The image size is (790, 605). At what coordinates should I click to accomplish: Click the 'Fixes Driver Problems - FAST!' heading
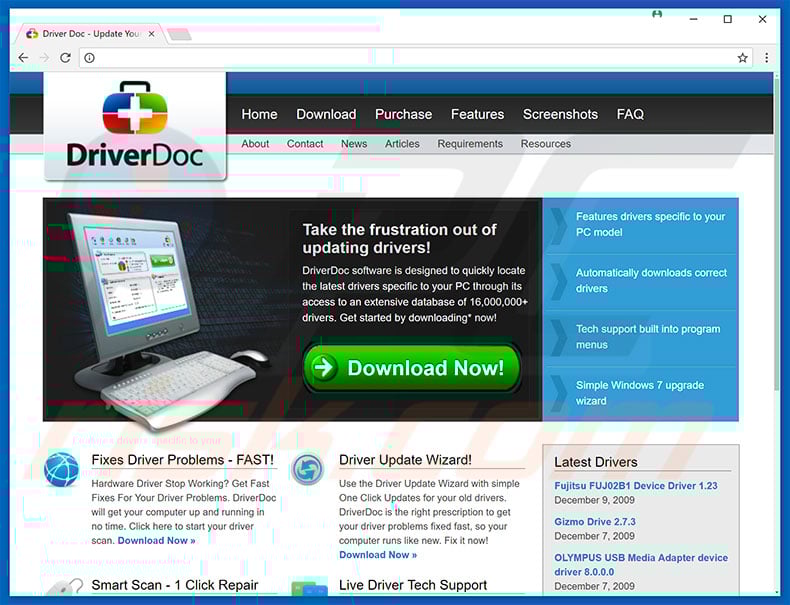click(x=182, y=460)
